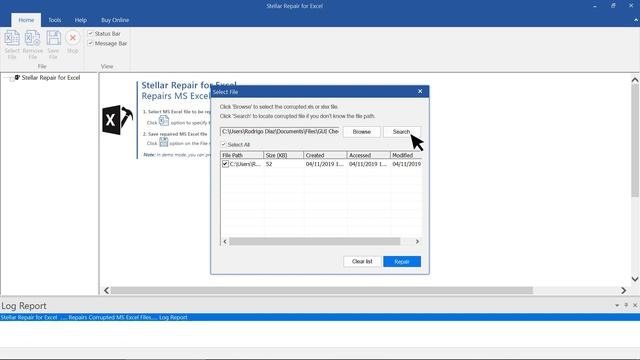Click the Size (KB) column header
Screen dimensions: 640x360
[284, 155]
